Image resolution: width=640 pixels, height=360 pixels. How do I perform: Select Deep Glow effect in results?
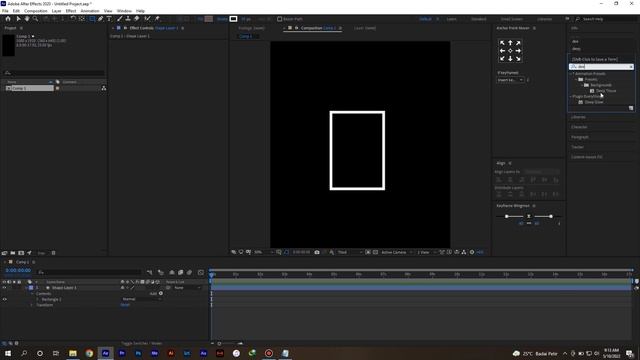[593, 102]
